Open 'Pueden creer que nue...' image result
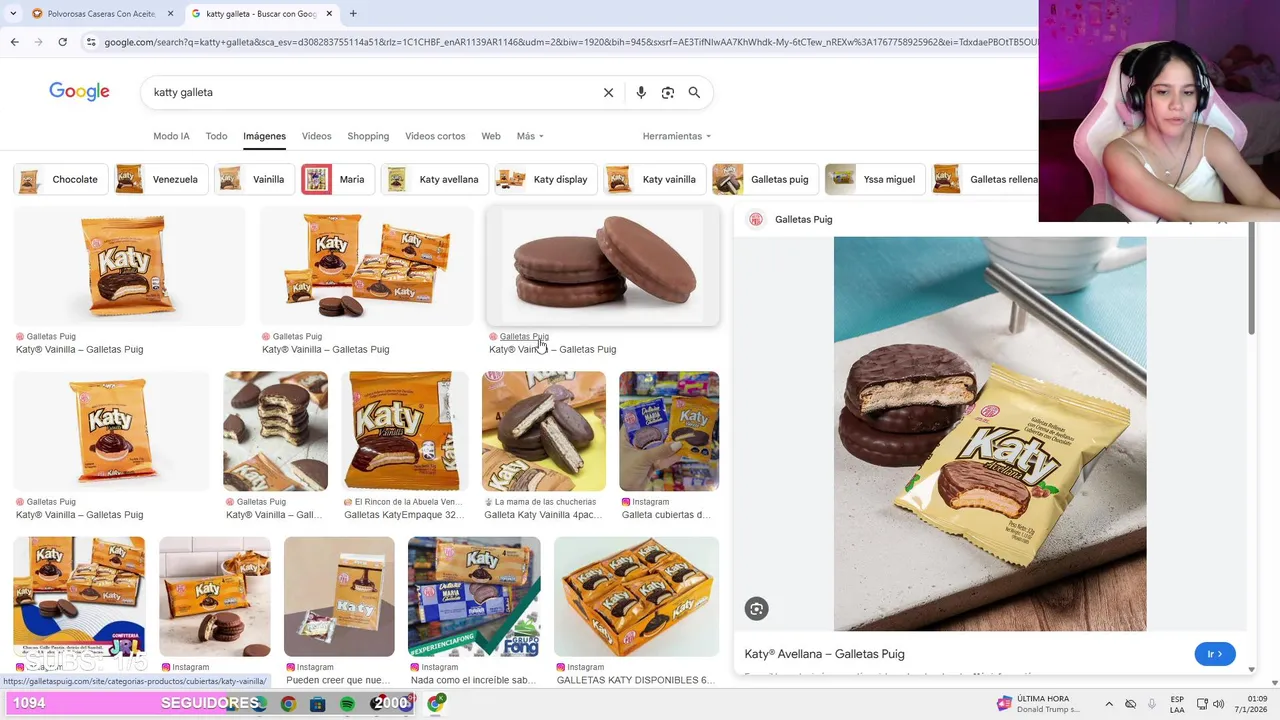Screen dimensions: 1280x720 point(339,597)
